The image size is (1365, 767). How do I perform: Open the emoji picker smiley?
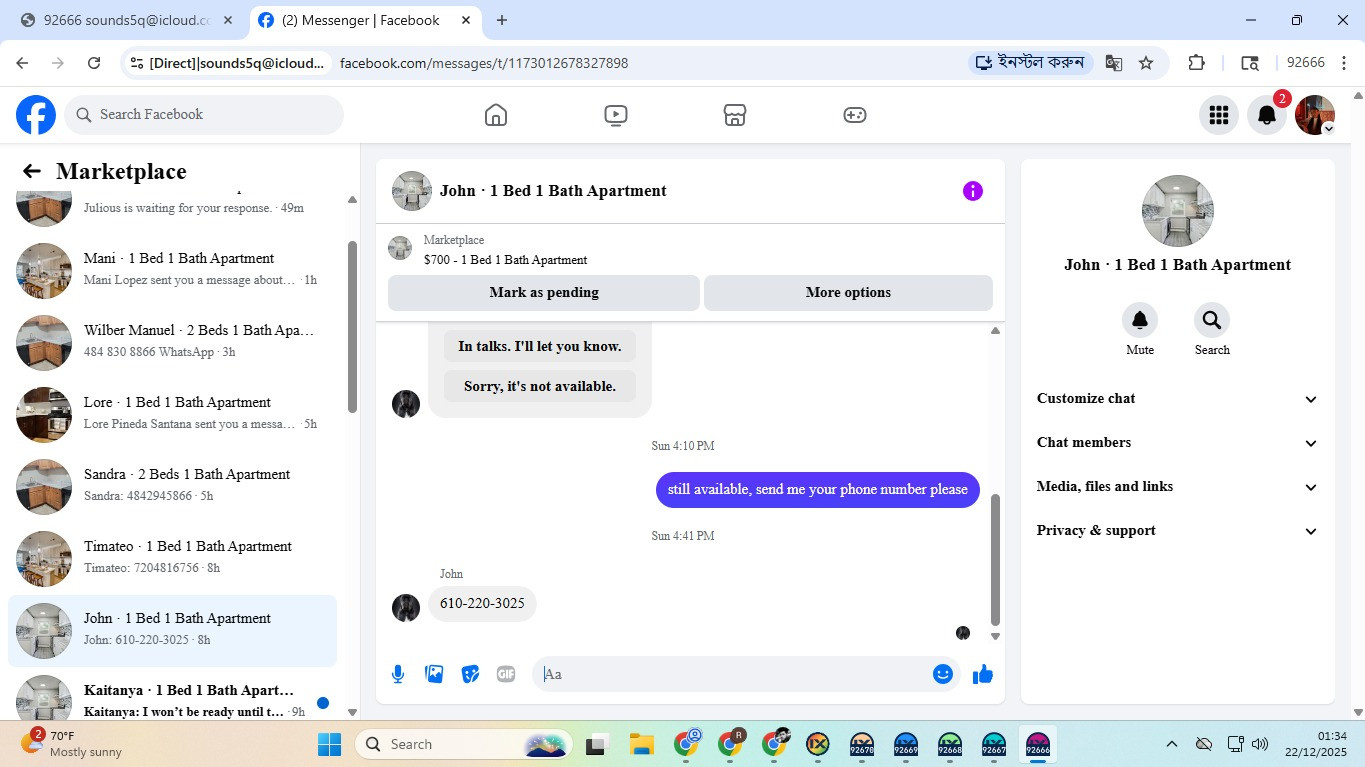pos(942,674)
